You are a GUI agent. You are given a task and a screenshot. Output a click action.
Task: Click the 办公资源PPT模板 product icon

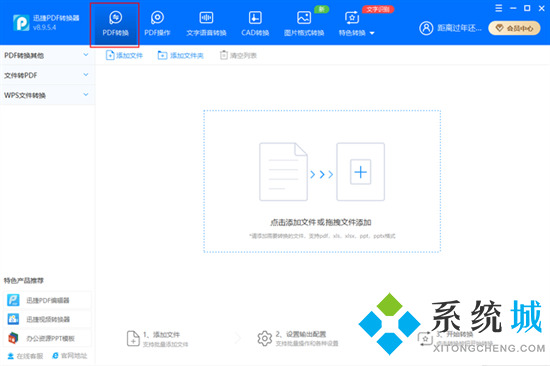click(x=13, y=338)
